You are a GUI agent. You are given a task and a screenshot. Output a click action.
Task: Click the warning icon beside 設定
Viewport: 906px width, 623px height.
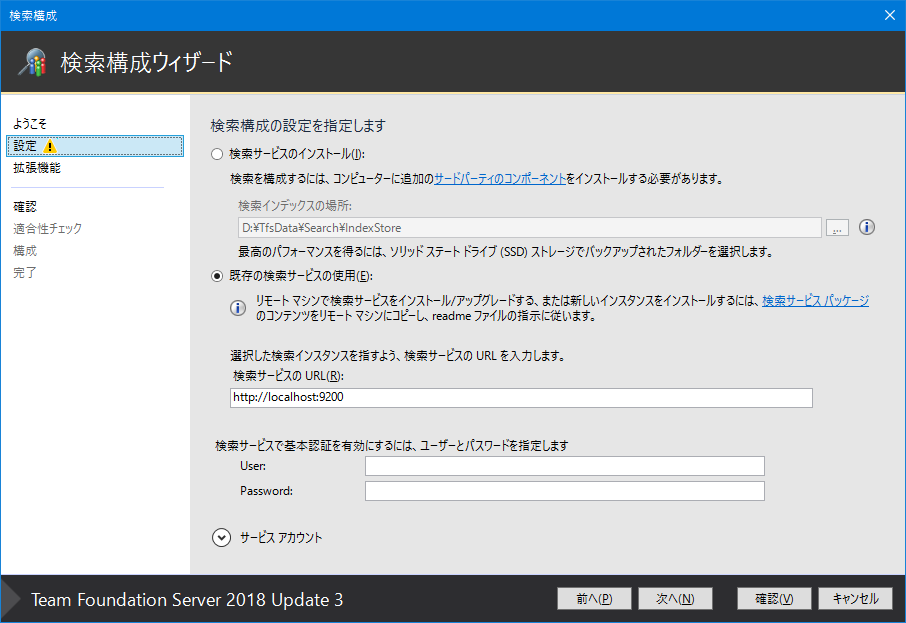click(x=50, y=146)
